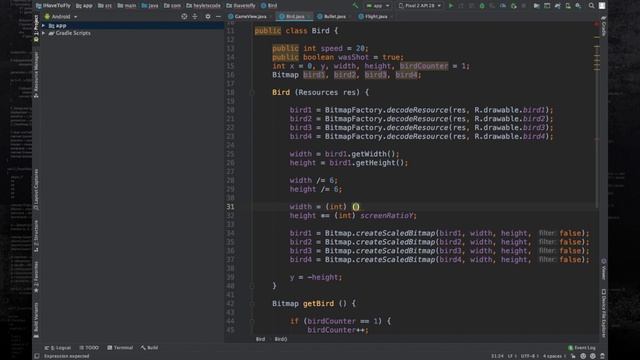640x360 pixels.
Task: Expand the Gradle Scripts tree node
Action: click(x=44, y=33)
